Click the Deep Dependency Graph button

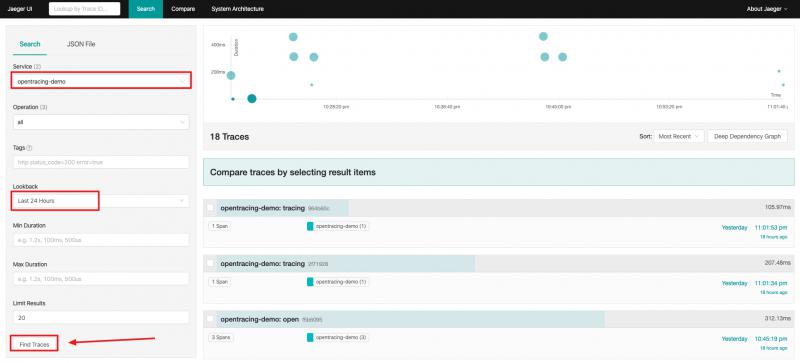[x=747, y=136]
